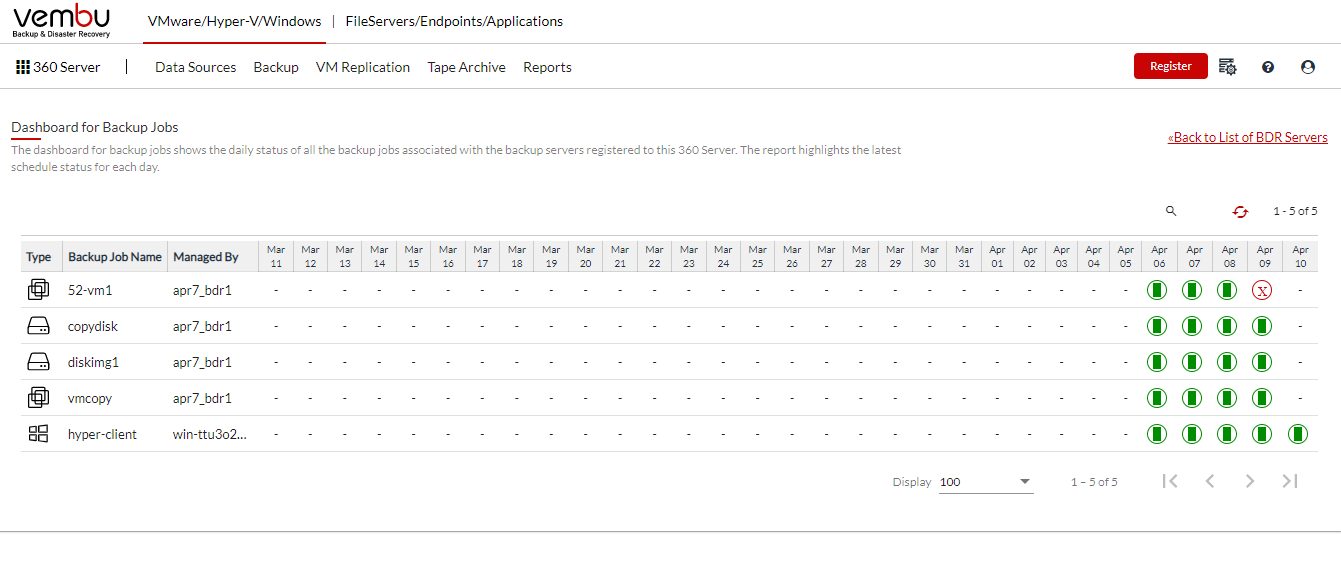The image size is (1341, 576).
Task: Open vmcopy success status on Apr 08
Action: point(1227,398)
